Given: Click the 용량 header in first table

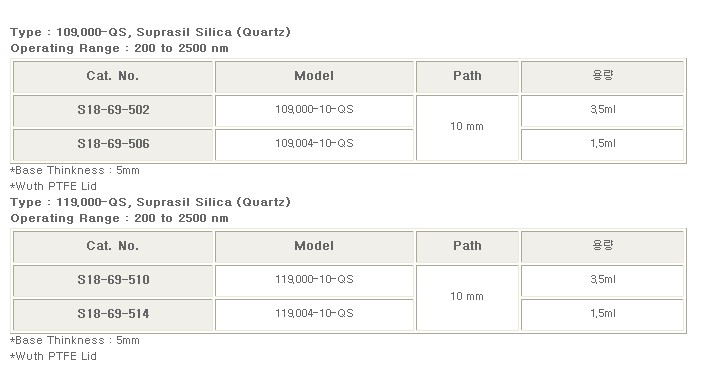Looking at the screenshot, I should coord(602,77).
